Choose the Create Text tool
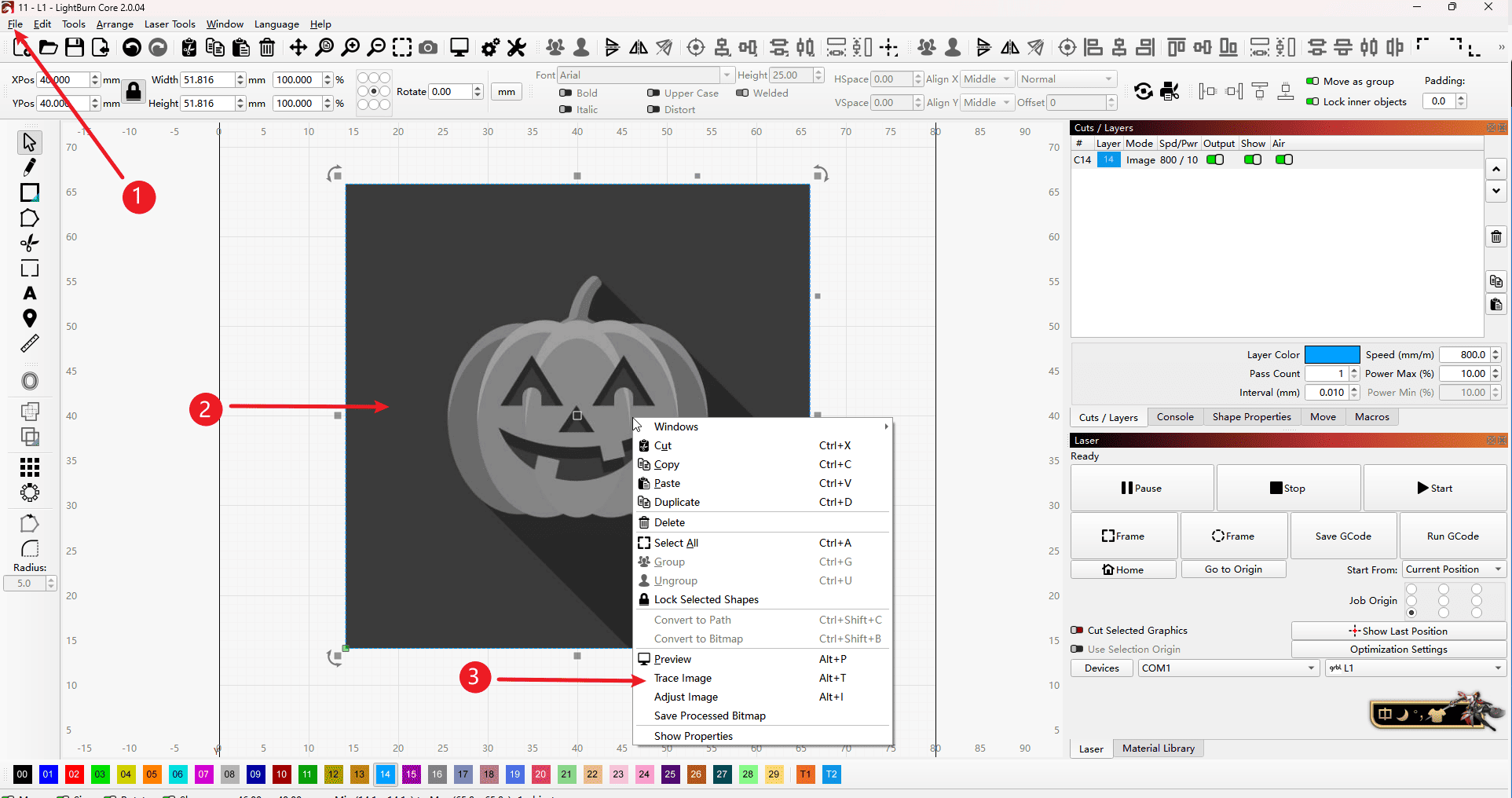 coord(30,294)
